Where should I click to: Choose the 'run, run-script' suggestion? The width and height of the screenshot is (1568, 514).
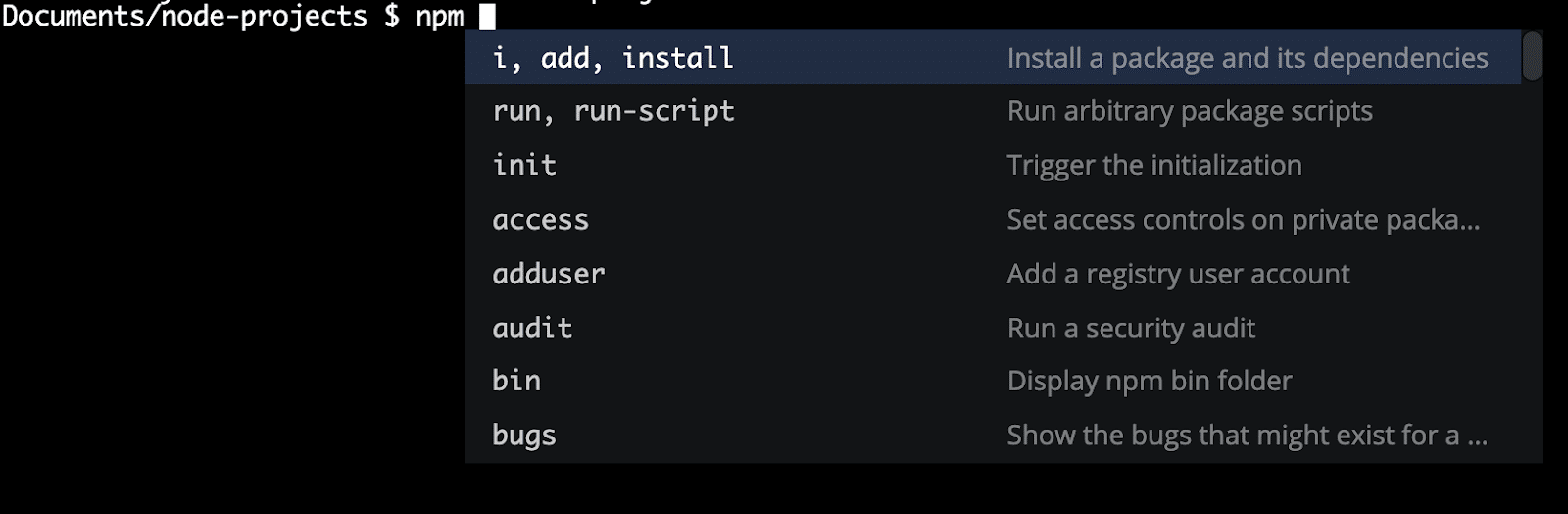click(x=993, y=111)
